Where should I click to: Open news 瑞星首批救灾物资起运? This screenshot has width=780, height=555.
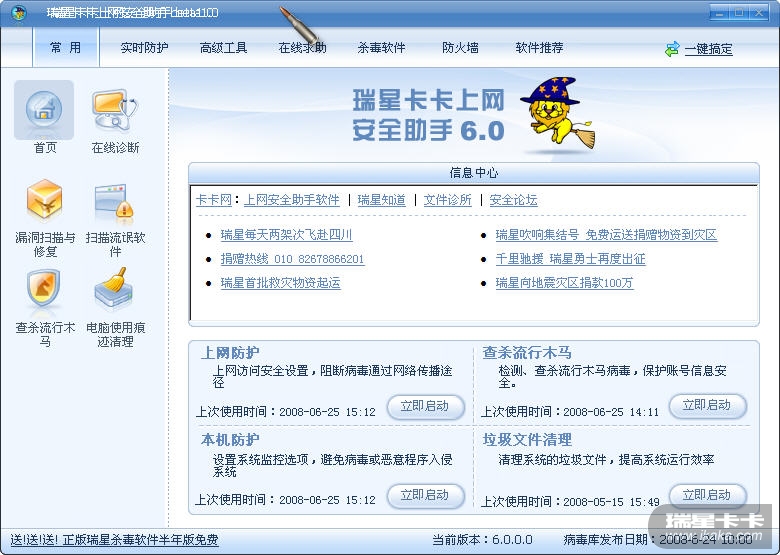(x=281, y=283)
